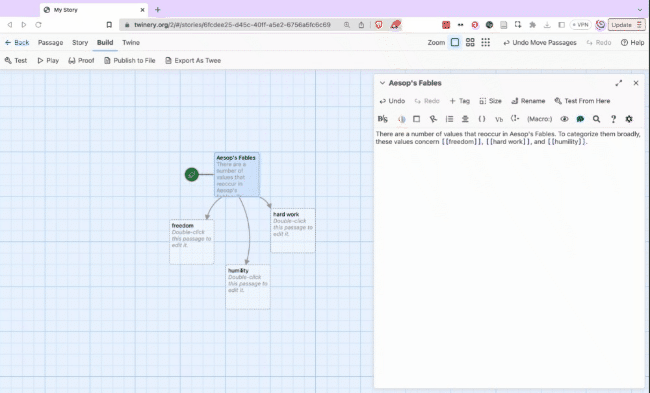Go Back to the story library
The height and width of the screenshot is (393, 650).
point(17,42)
